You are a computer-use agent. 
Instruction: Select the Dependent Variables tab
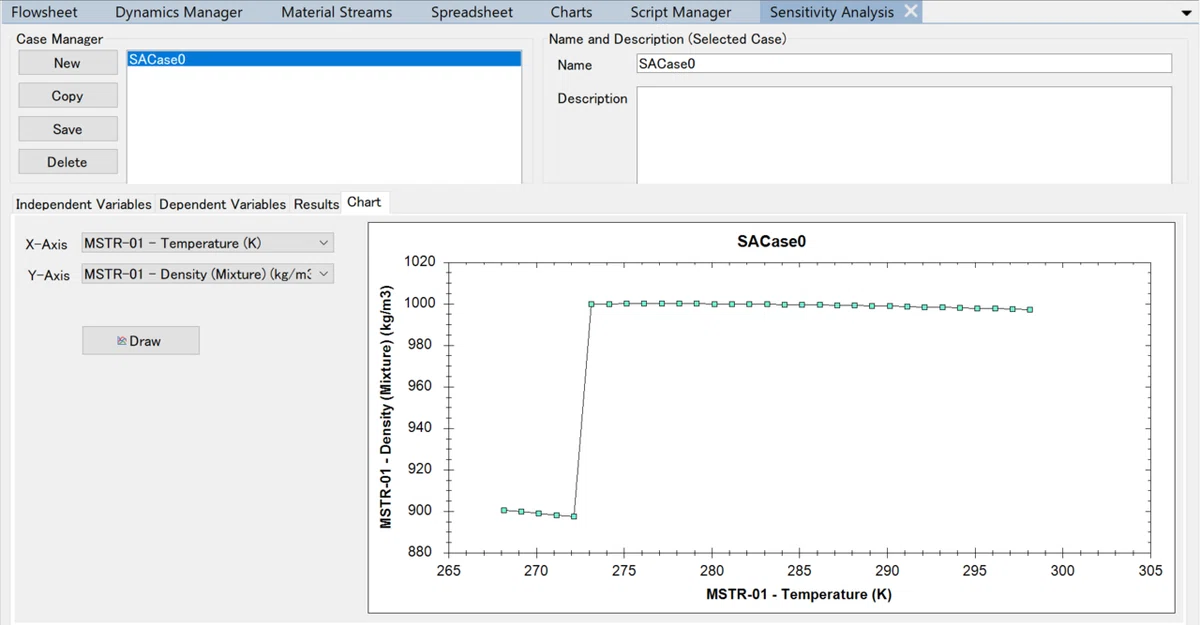(222, 204)
